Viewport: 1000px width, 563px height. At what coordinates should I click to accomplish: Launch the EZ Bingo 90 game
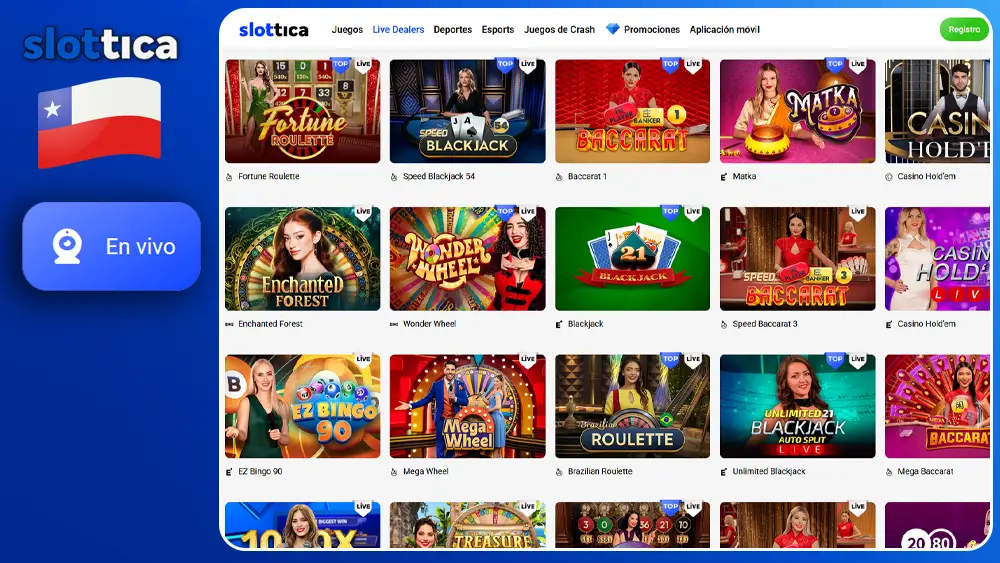tap(302, 406)
